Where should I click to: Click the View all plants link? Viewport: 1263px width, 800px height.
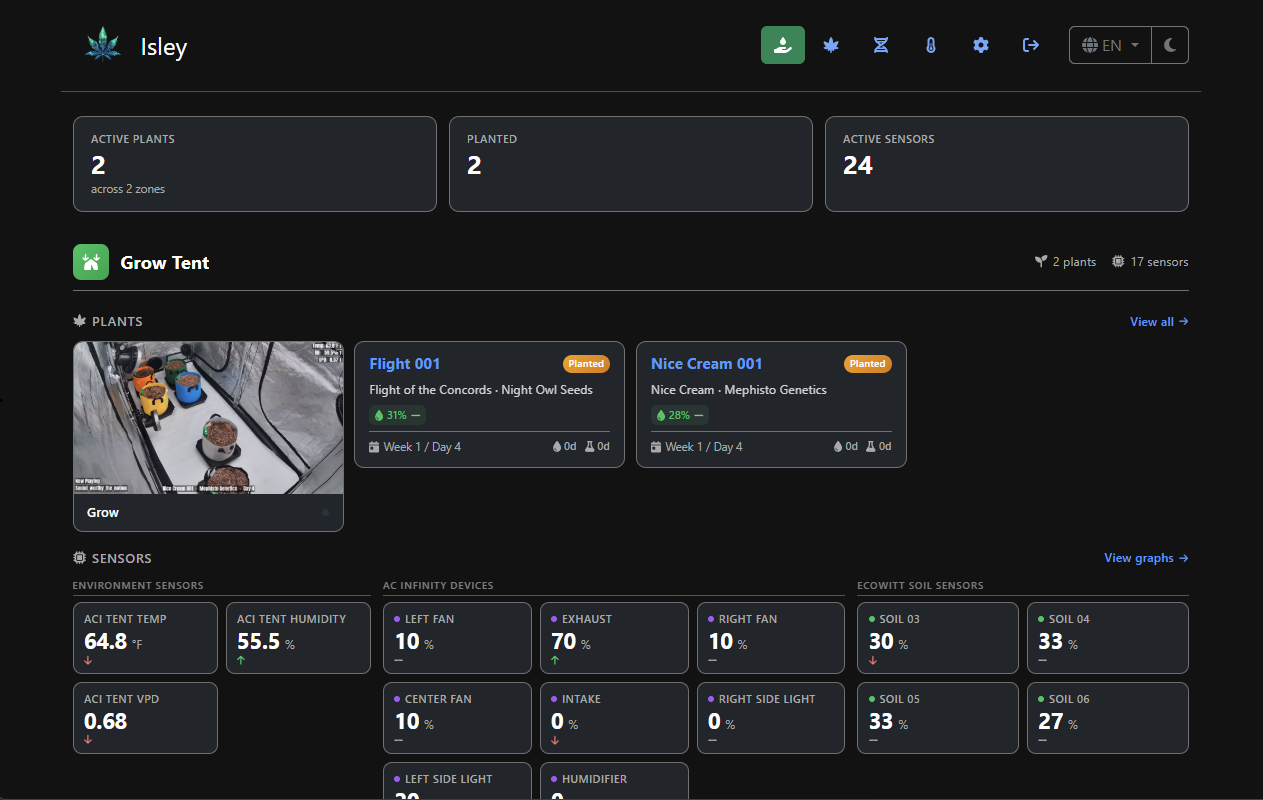pos(1158,321)
